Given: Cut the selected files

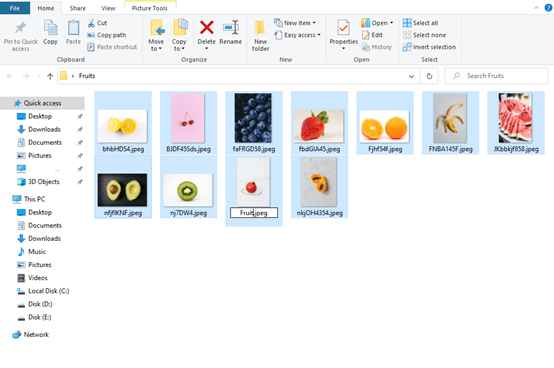Looking at the screenshot, I should (98, 23).
